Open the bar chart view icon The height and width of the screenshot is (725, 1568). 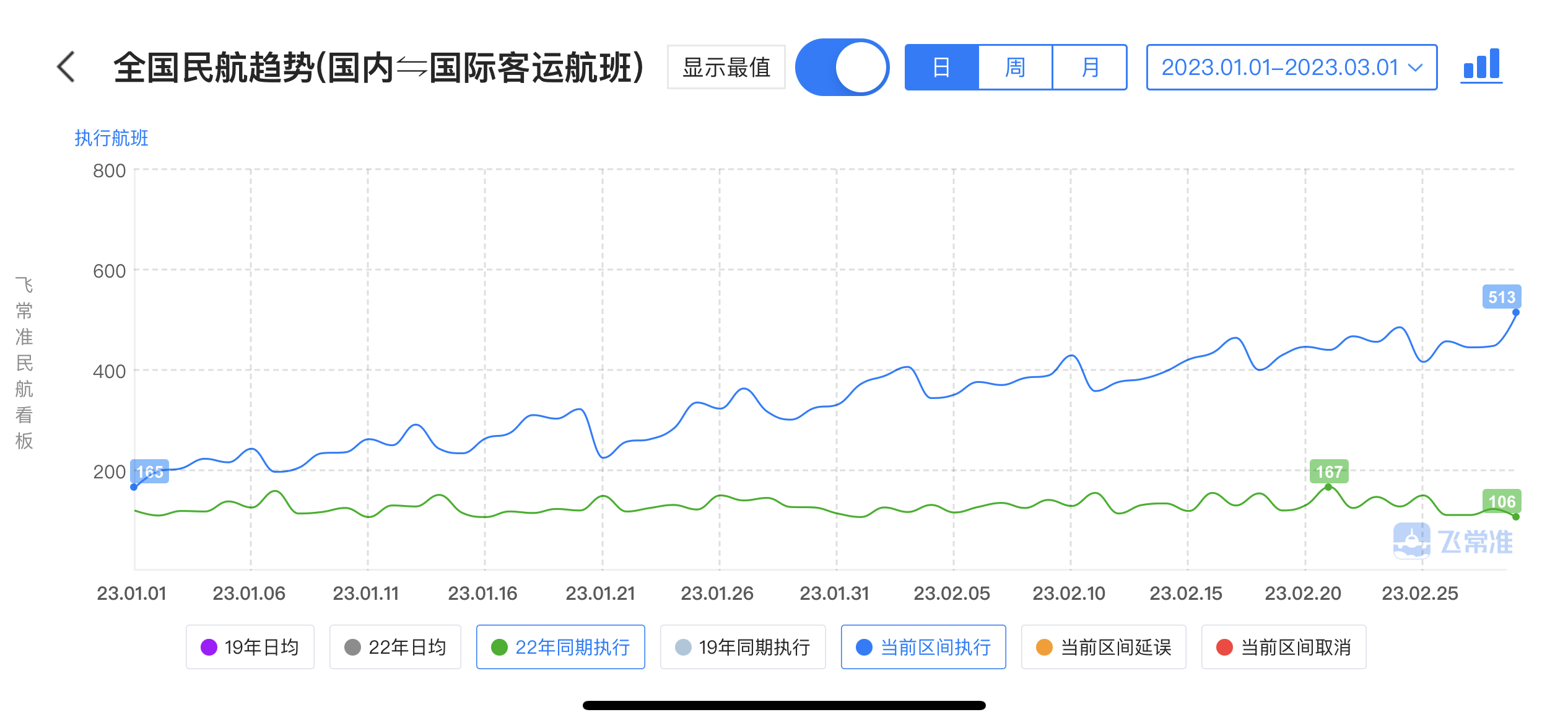click(x=1481, y=65)
